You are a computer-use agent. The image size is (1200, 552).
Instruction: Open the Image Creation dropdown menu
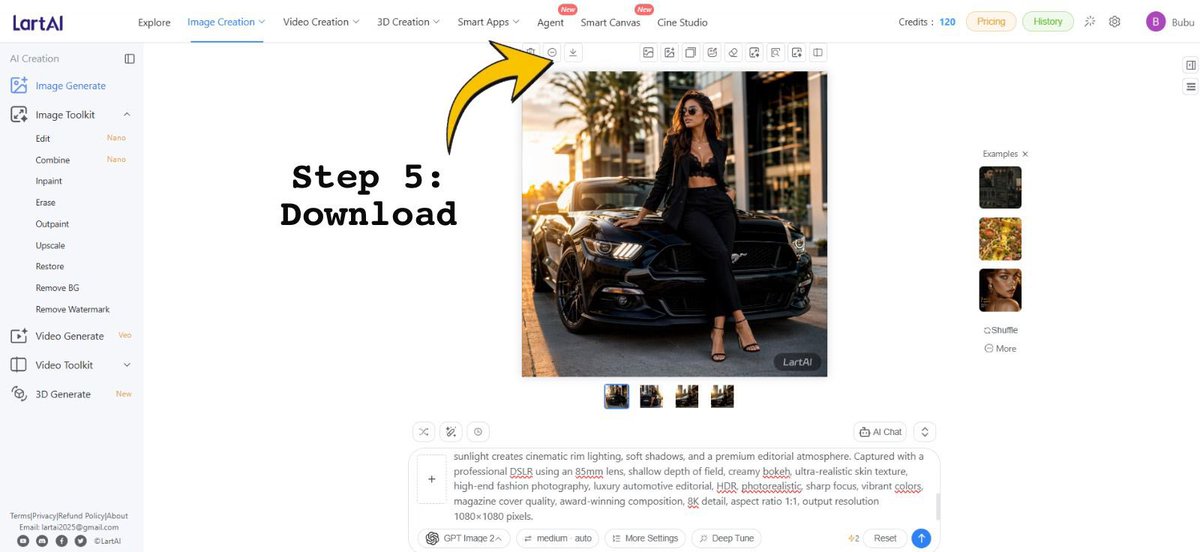(227, 21)
